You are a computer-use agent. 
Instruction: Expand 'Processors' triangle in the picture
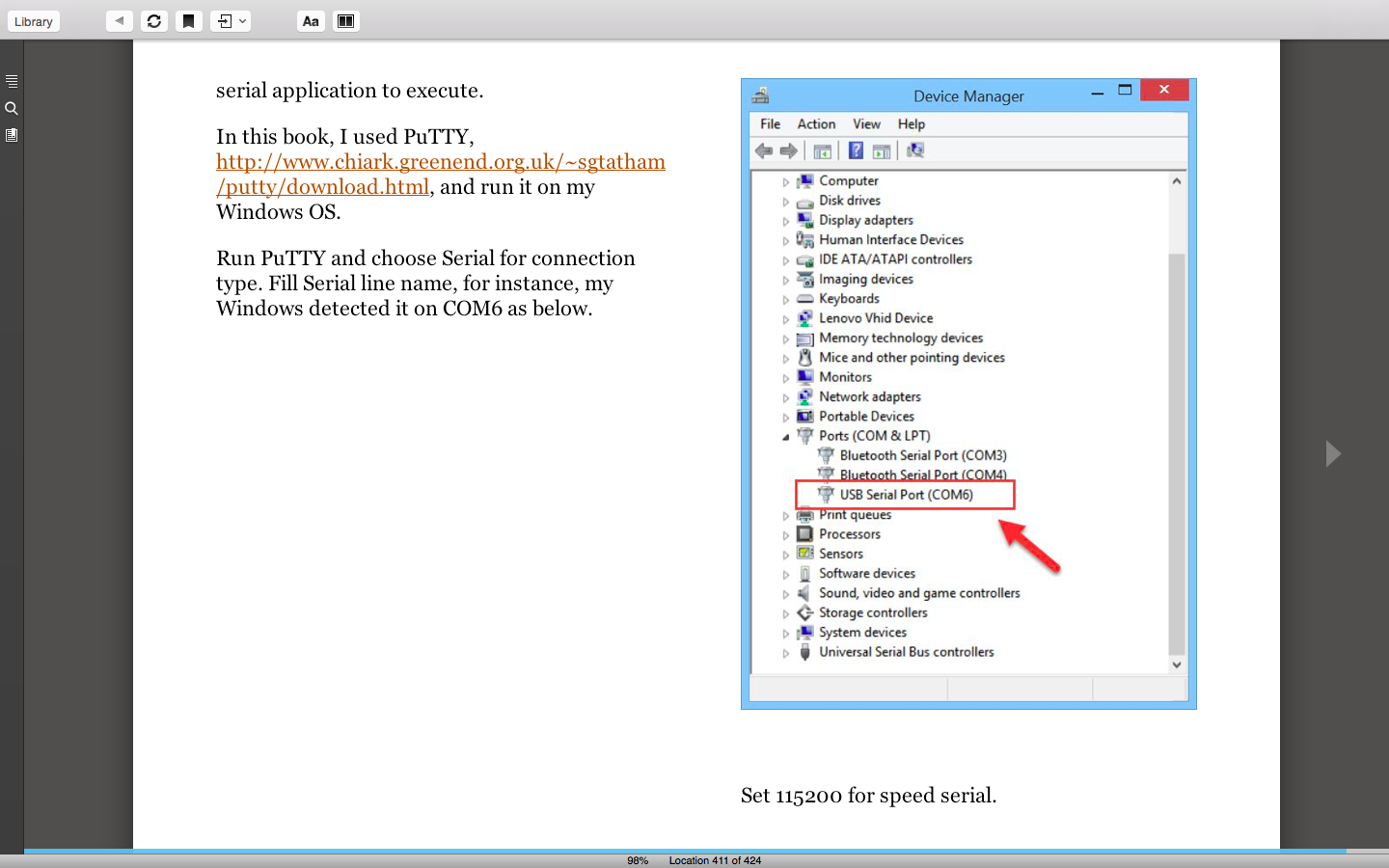(x=785, y=535)
